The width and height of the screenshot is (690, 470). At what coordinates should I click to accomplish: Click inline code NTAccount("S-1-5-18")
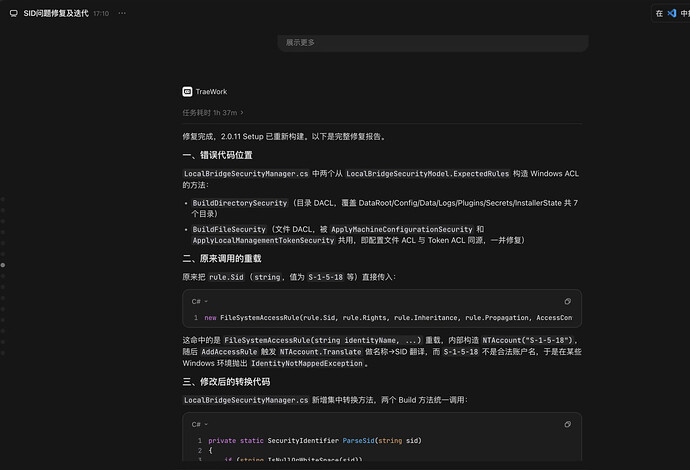coord(528,340)
